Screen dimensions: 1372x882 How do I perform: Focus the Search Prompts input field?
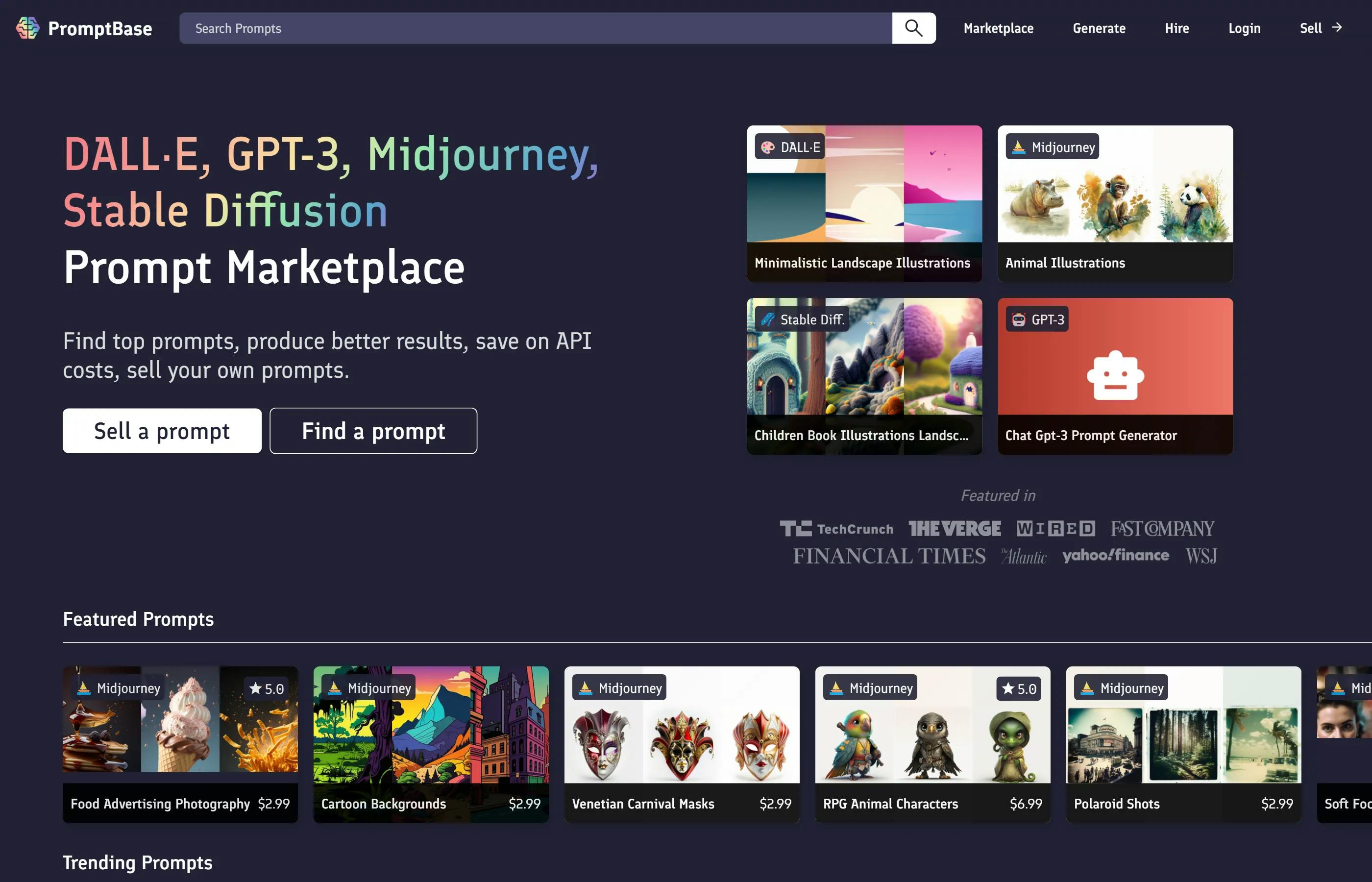point(536,28)
